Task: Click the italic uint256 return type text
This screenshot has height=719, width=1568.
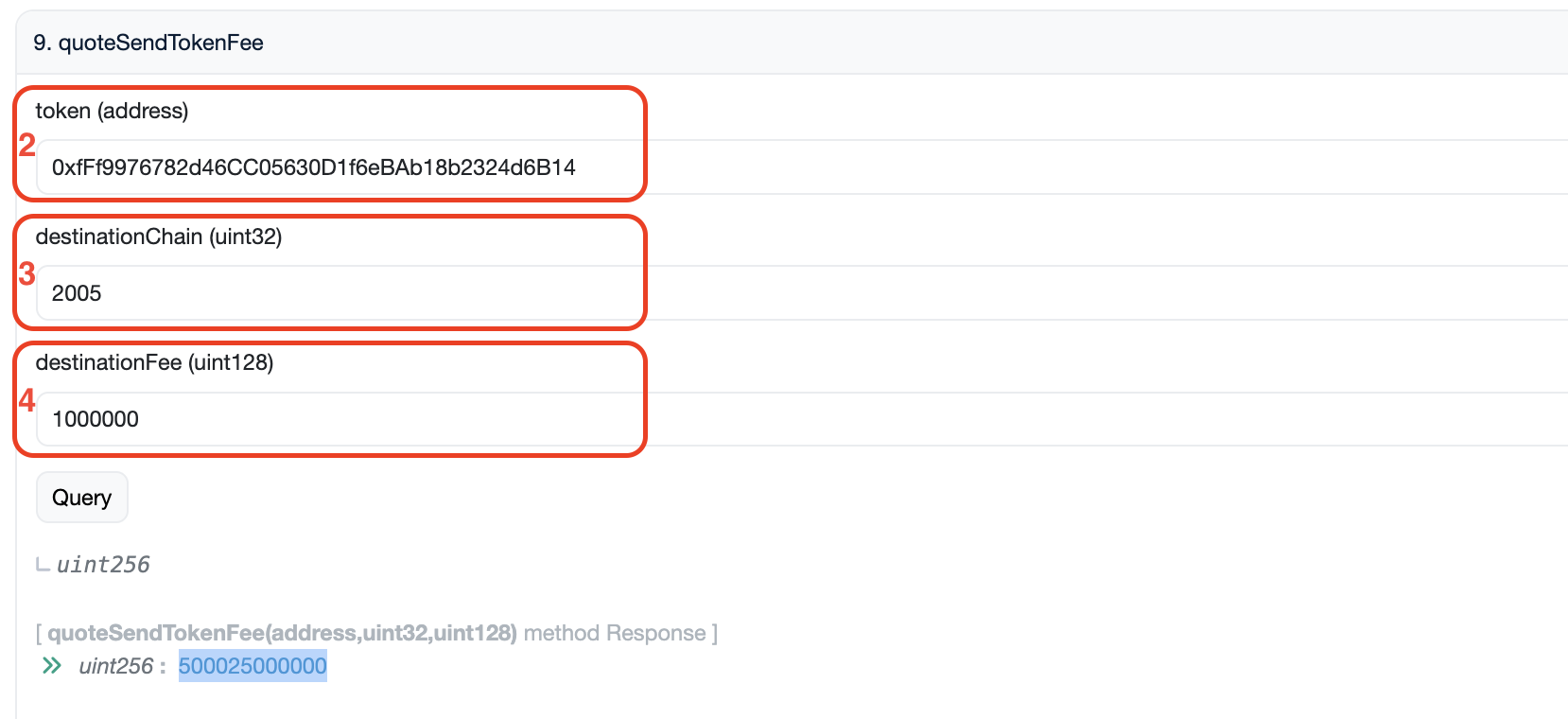Action: 103,565
